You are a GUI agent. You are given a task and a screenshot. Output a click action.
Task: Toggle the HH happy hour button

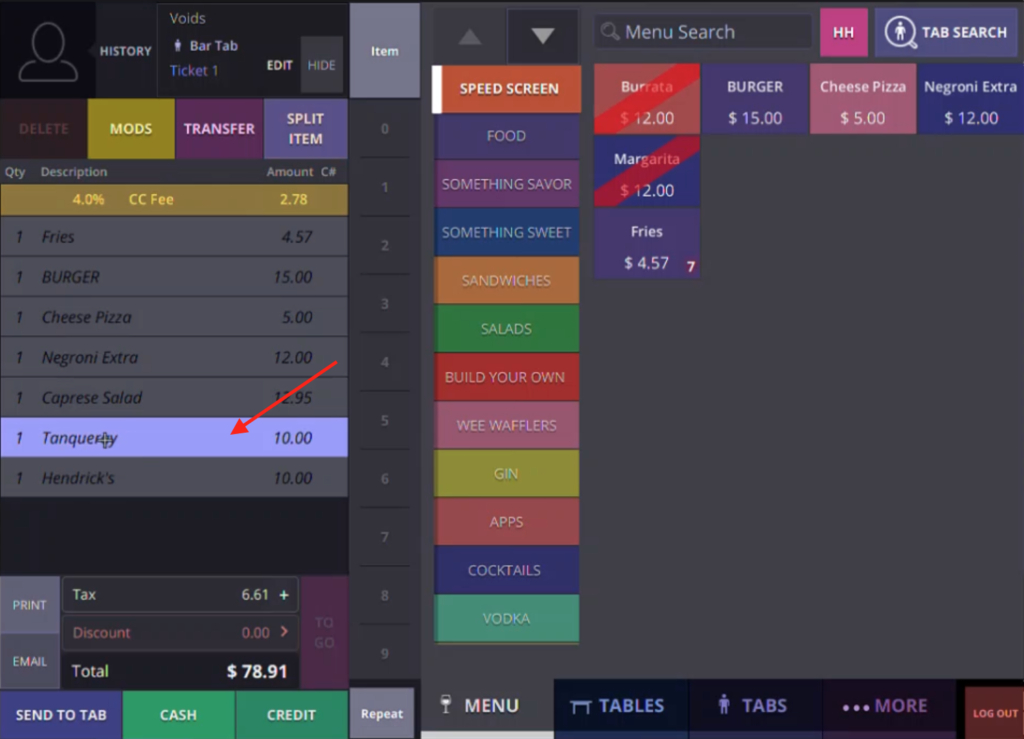click(843, 32)
